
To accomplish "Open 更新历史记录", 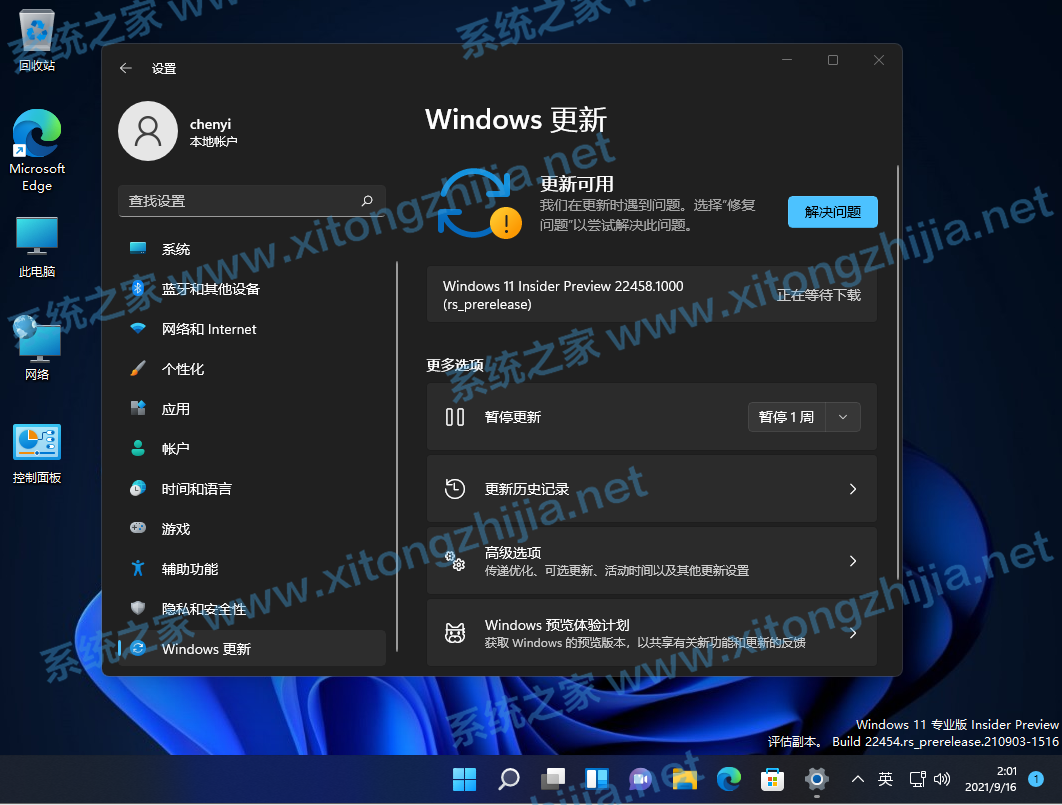I will [651, 489].
